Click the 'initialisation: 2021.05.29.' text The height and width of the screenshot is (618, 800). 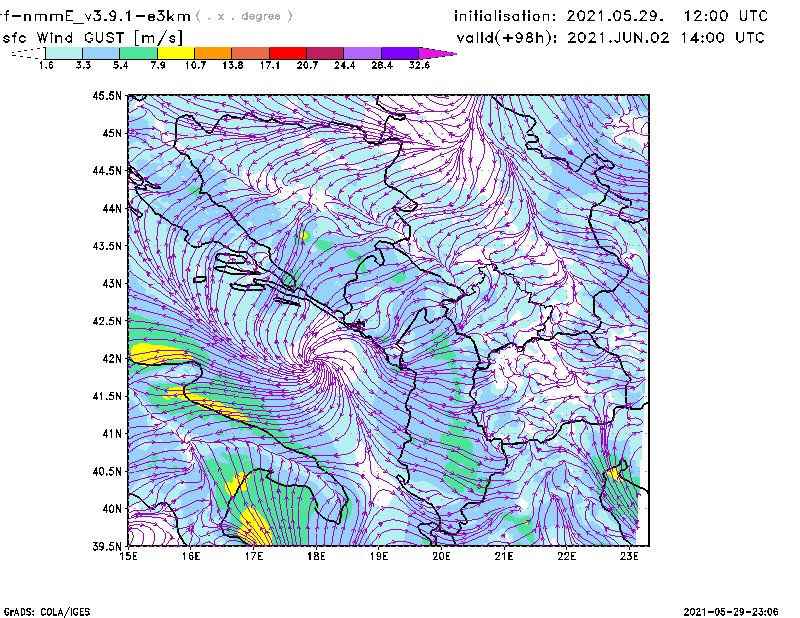pyautogui.click(x=559, y=16)
